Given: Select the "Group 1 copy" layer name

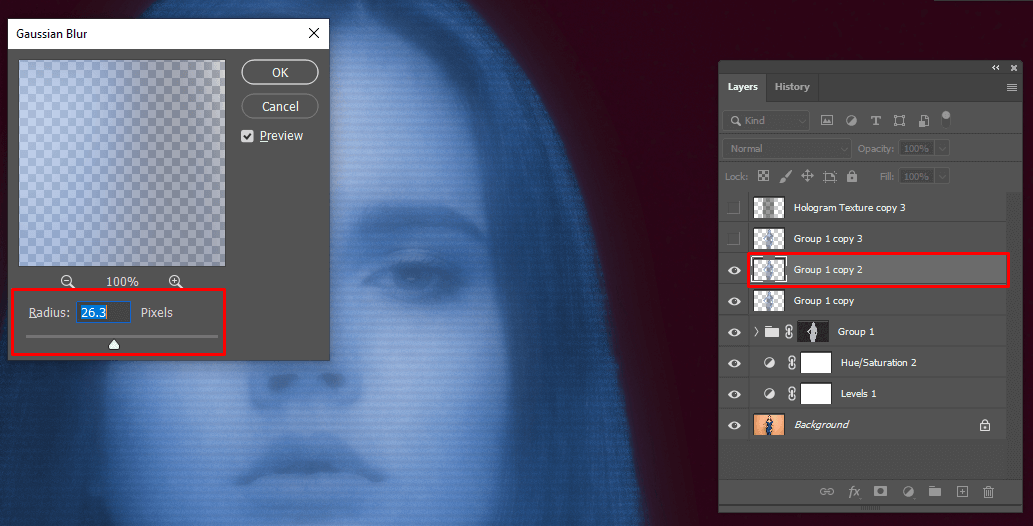Looking at the screenshot, I should click(x=824, y=301).
